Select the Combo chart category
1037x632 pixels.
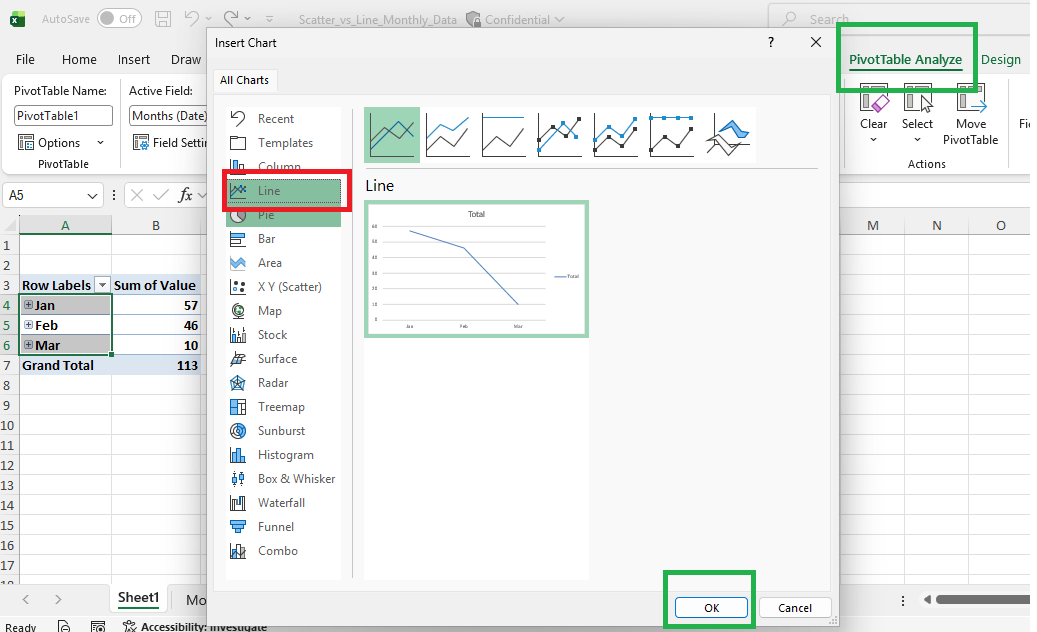click(x=284, y=551)
